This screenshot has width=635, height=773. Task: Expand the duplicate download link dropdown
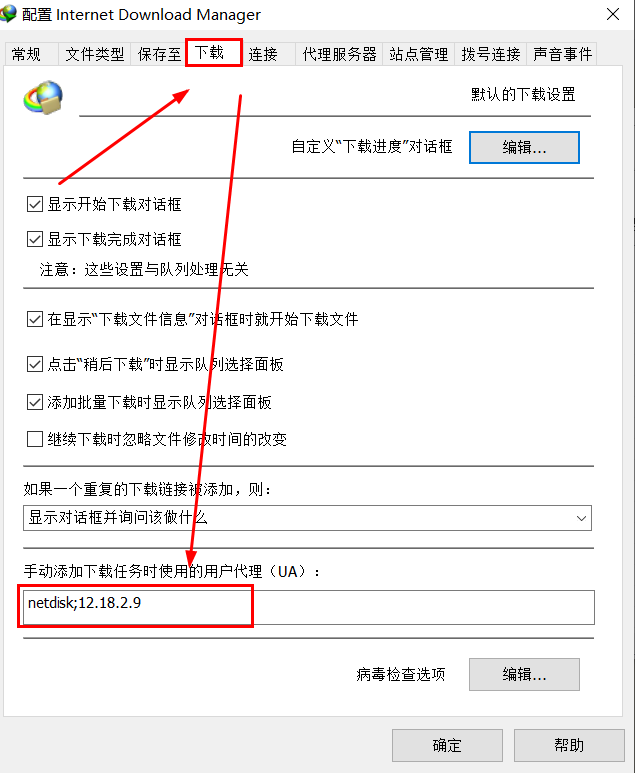[307, 518]
